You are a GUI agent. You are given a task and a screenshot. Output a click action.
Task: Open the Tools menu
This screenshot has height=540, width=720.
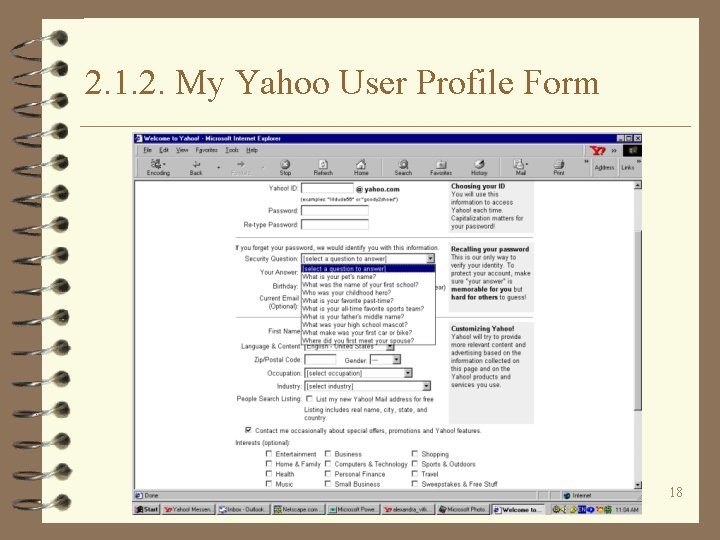pos(232,150)
